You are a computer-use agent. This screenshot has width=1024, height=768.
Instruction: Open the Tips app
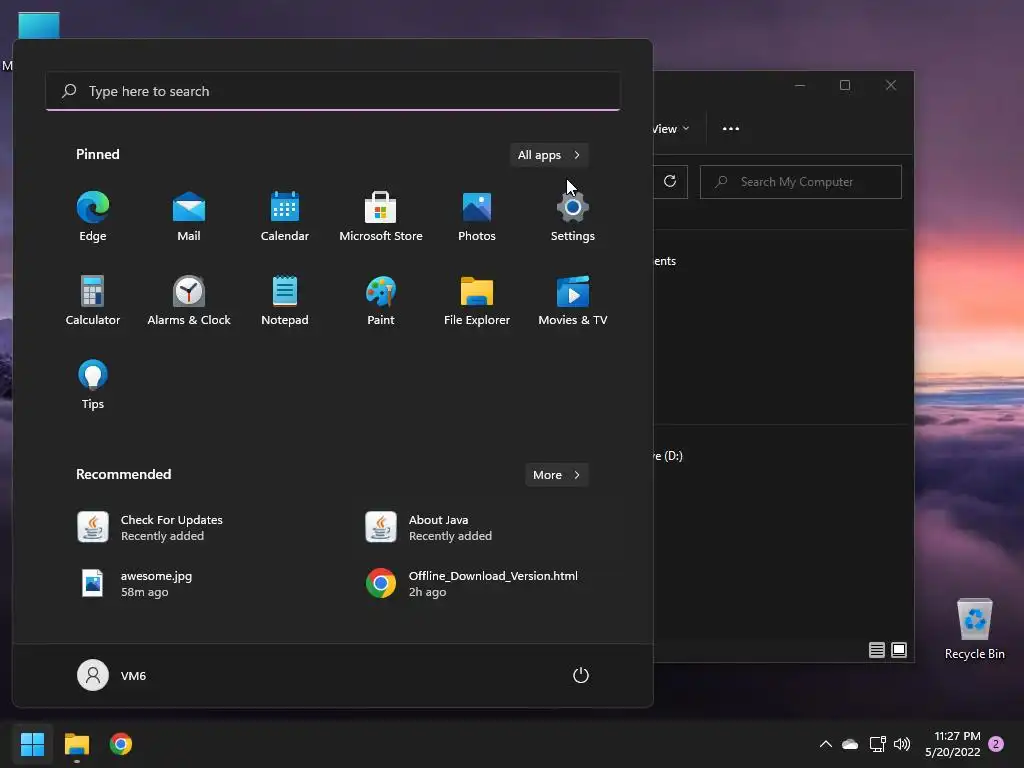tap(93, 385)
